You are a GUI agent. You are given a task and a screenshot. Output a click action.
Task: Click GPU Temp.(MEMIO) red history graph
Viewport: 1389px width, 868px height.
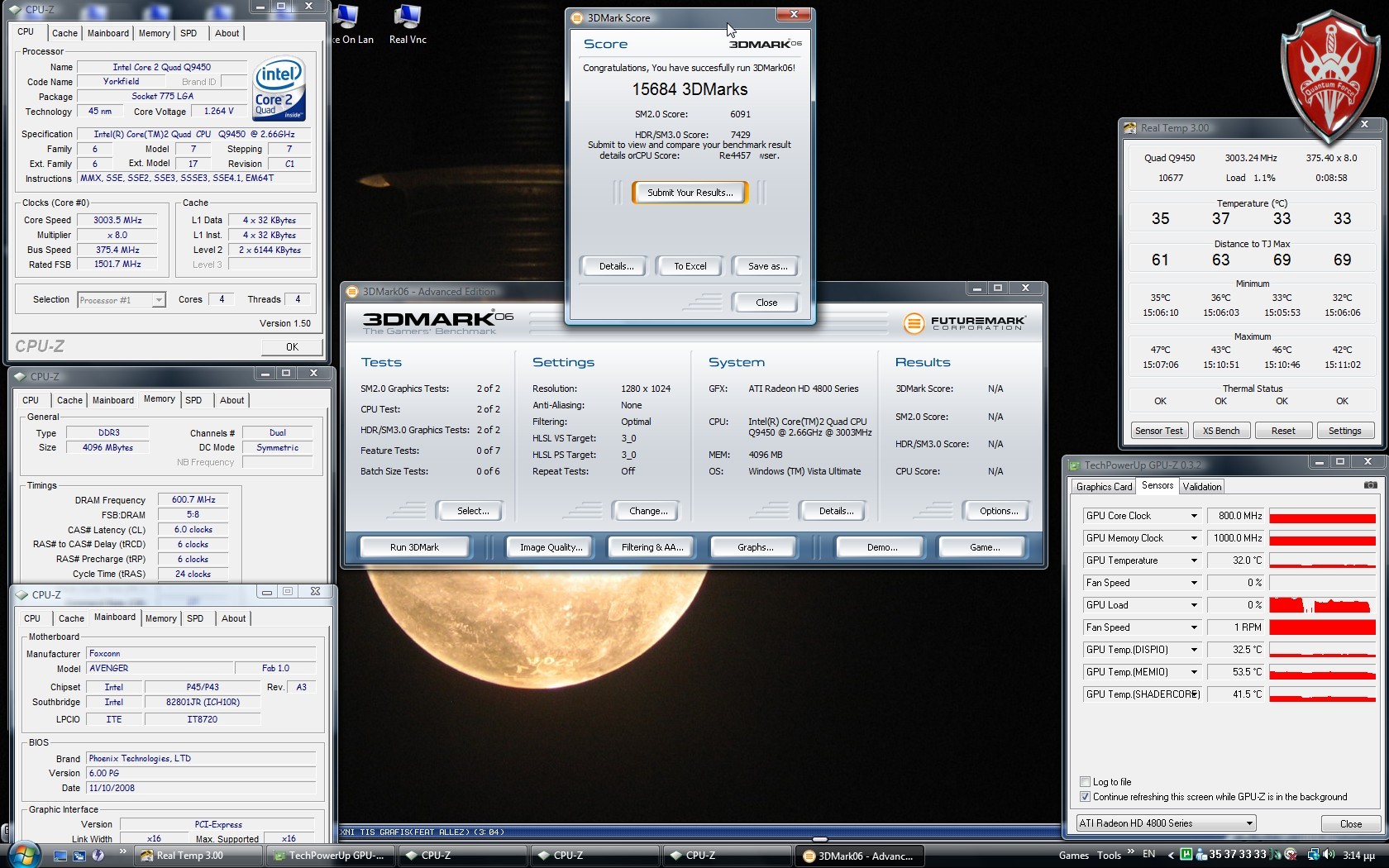(x=1322, y=672)
